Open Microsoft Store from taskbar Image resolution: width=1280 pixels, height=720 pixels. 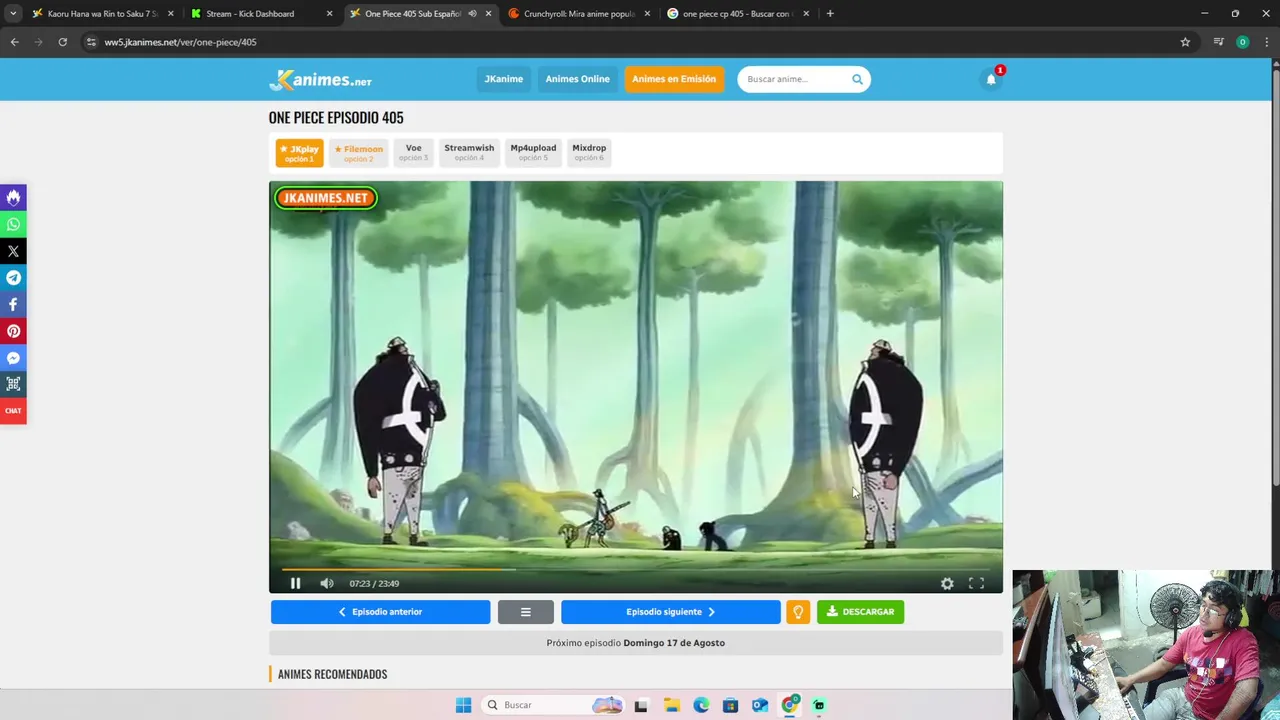click(731, 705)
